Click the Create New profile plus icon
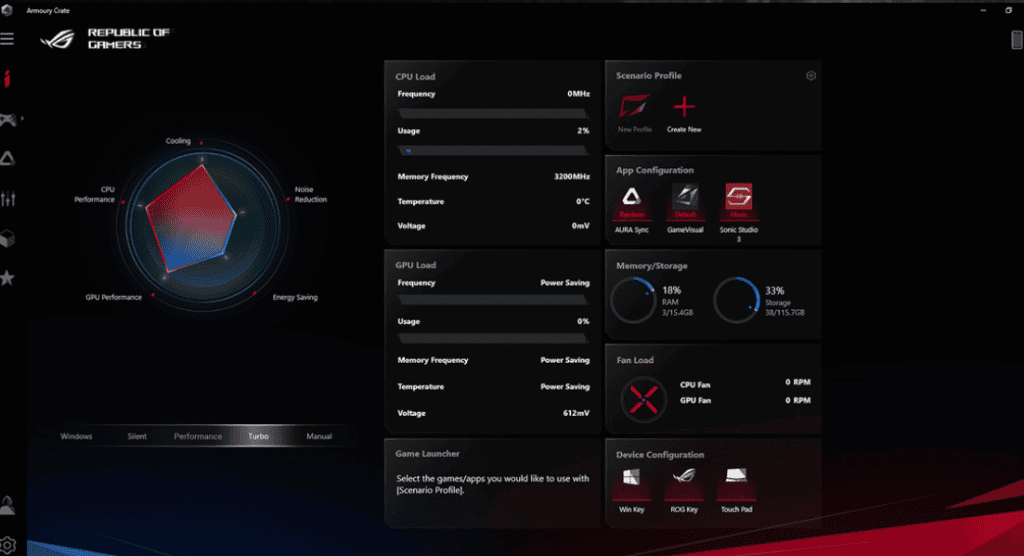The width and height of the screenshot is (1024, 556). click(684, 108)
